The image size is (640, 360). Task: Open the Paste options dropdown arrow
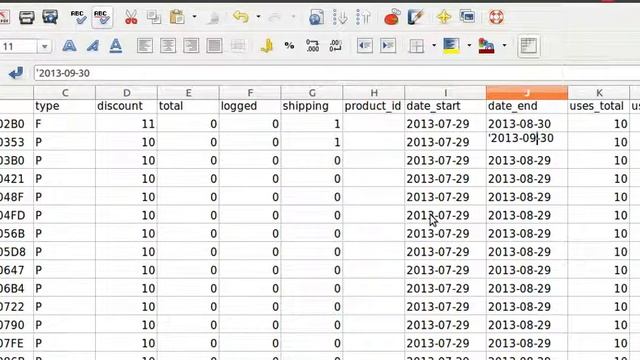194,17
